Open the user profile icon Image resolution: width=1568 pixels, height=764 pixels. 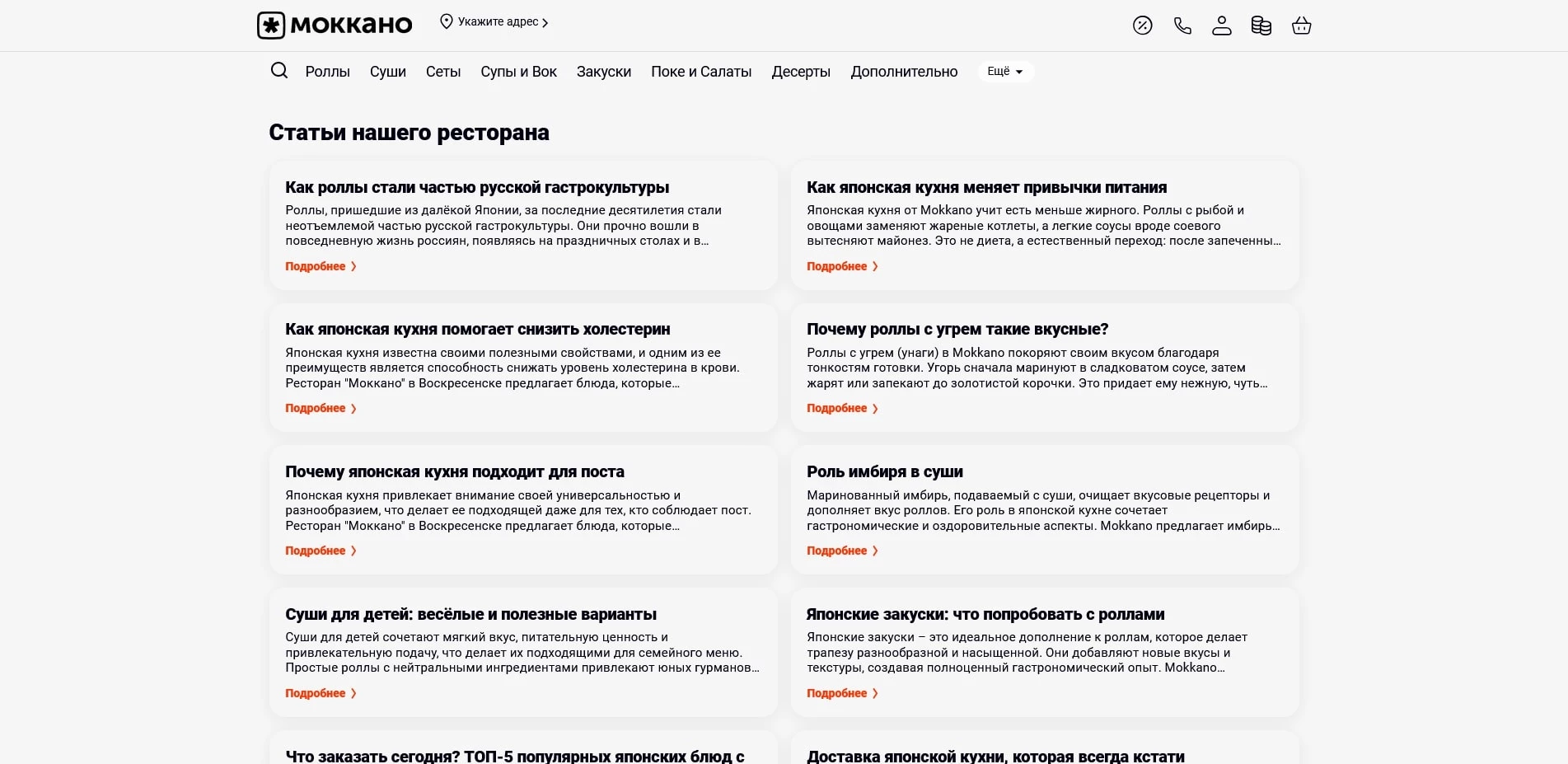point(1222,26)
